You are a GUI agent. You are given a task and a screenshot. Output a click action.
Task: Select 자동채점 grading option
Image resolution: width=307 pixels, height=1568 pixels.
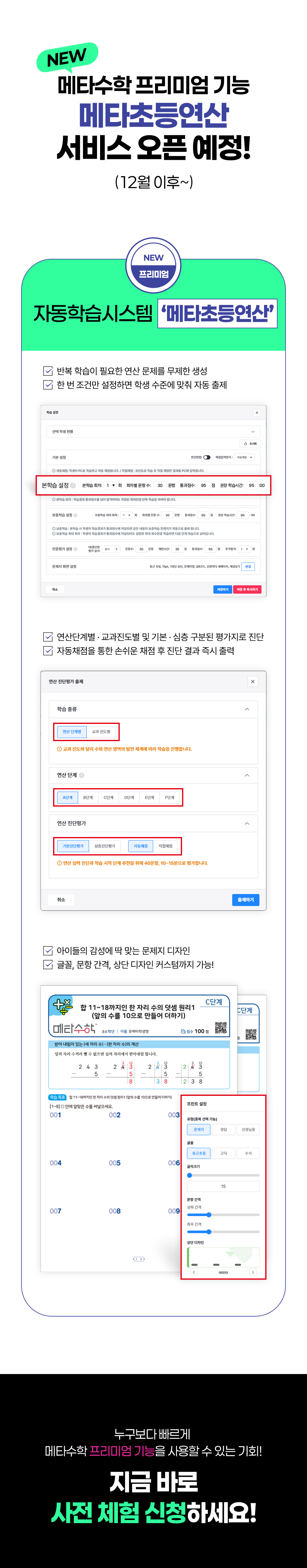tap(140, 846)
